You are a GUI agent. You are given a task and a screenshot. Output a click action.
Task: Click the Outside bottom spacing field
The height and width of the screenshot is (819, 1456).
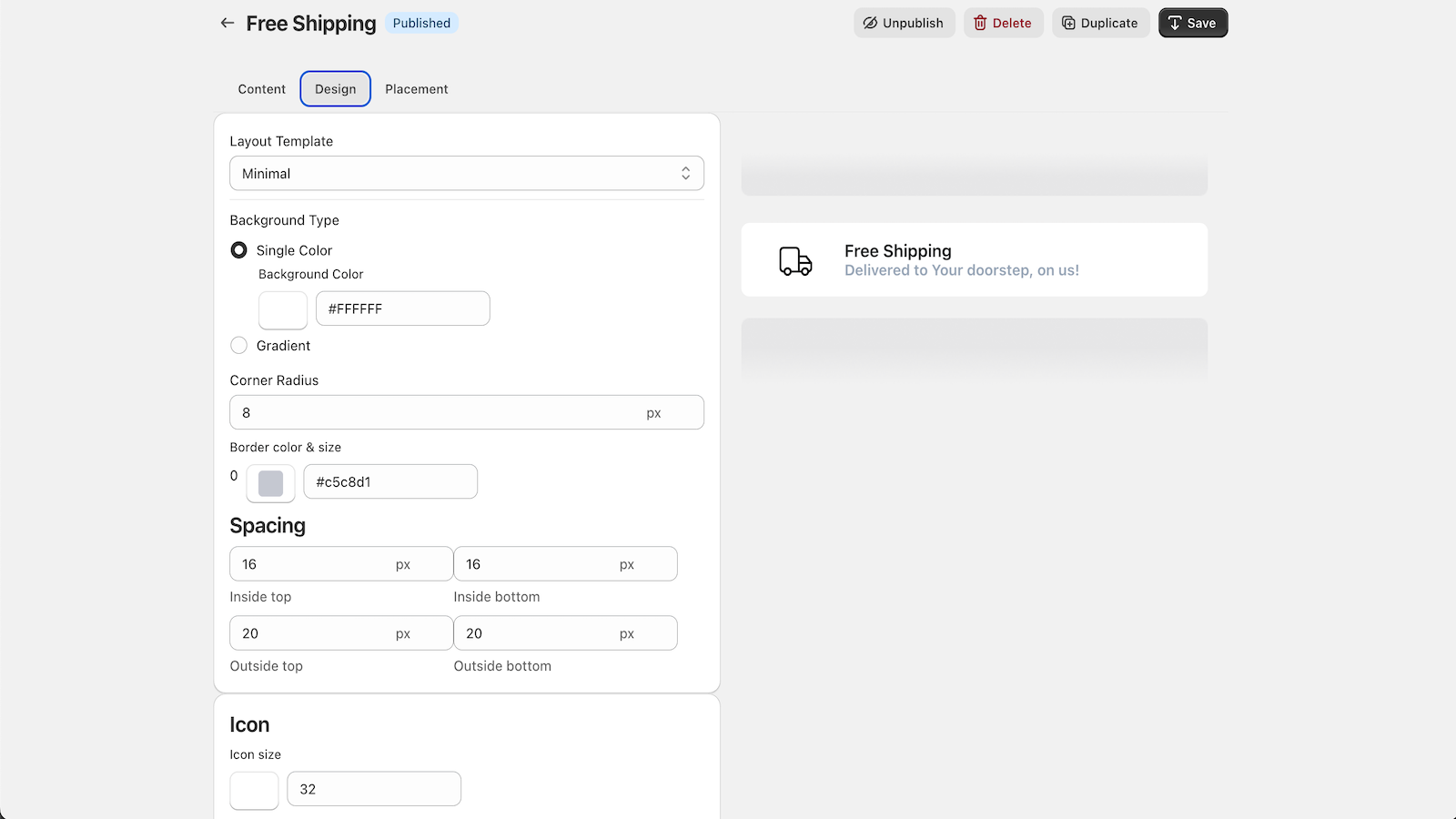click(x=565, y=633)
